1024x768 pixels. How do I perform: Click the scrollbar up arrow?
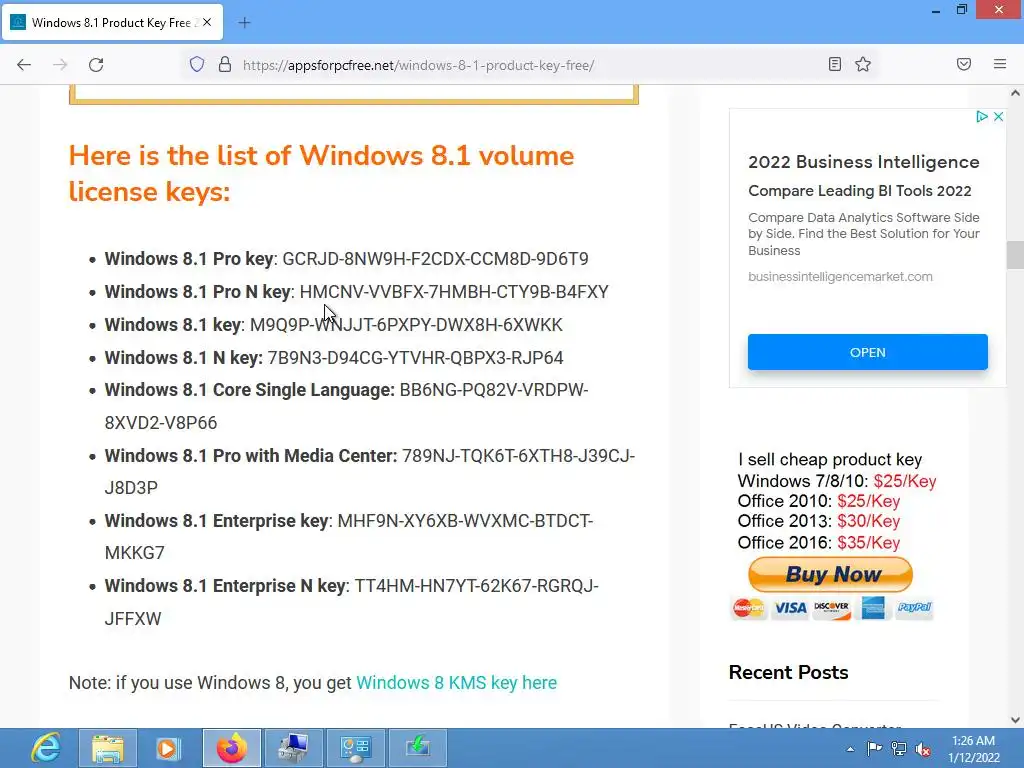[1015, 93]
